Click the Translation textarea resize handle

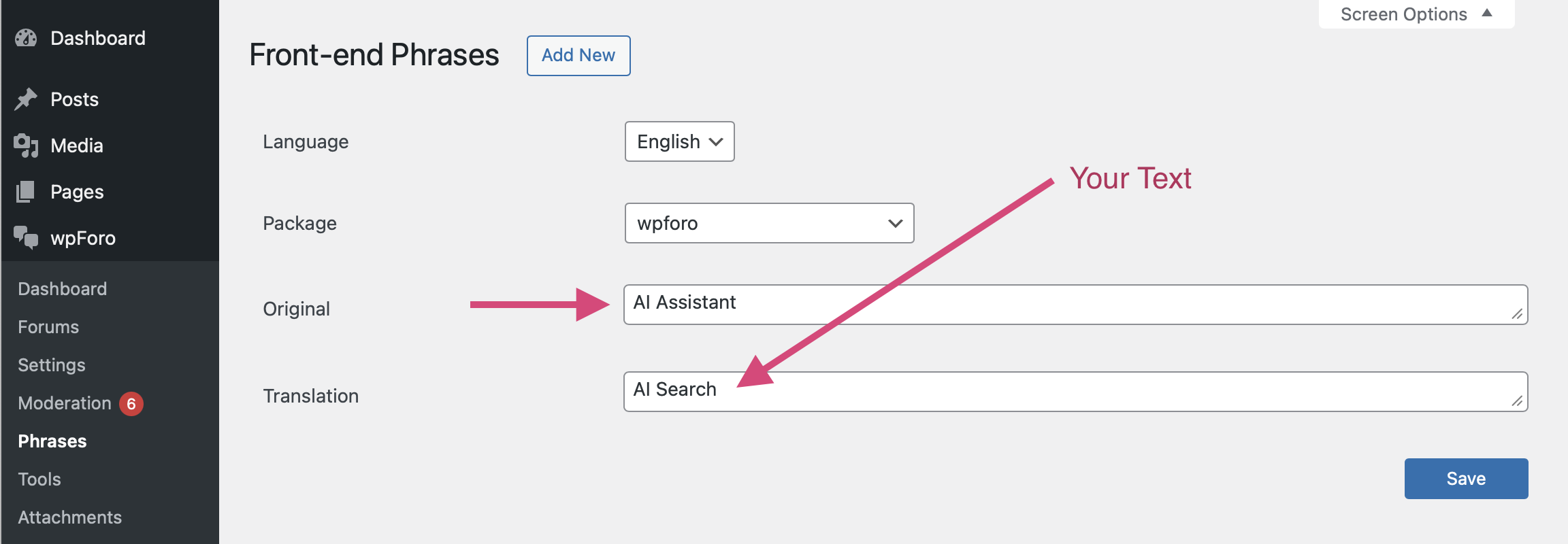point(1517,401)
